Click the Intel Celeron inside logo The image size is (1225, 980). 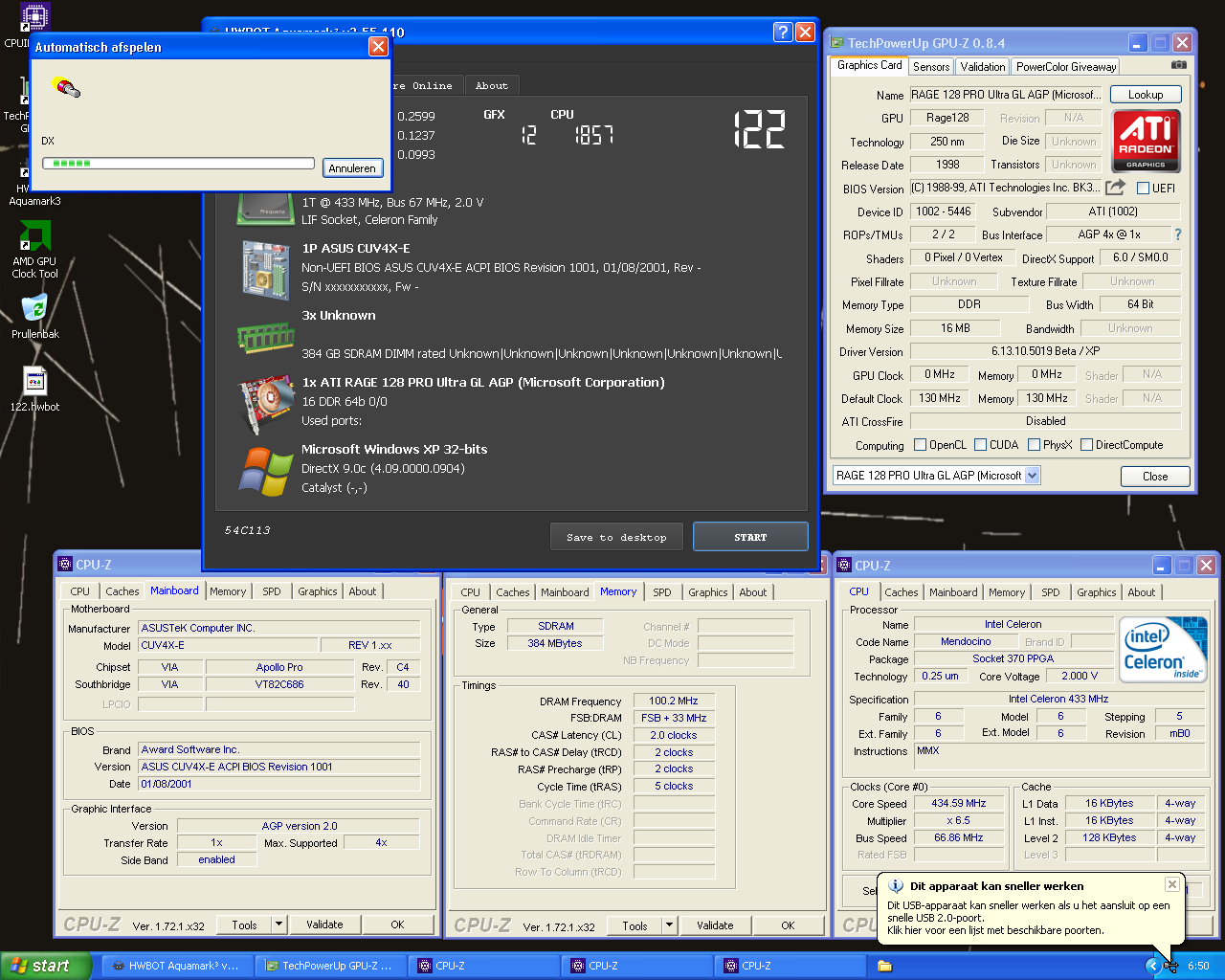click(1162, 650)
